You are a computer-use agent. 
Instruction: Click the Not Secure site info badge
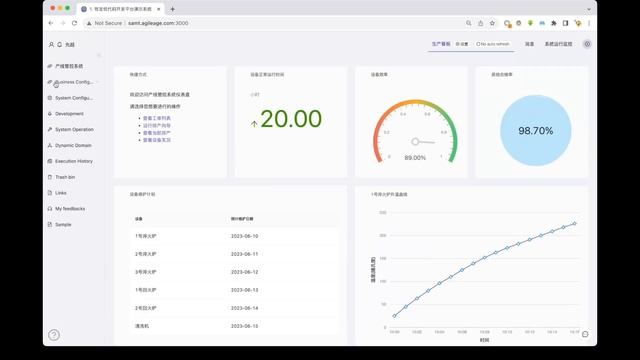click(x=104, y=23)
